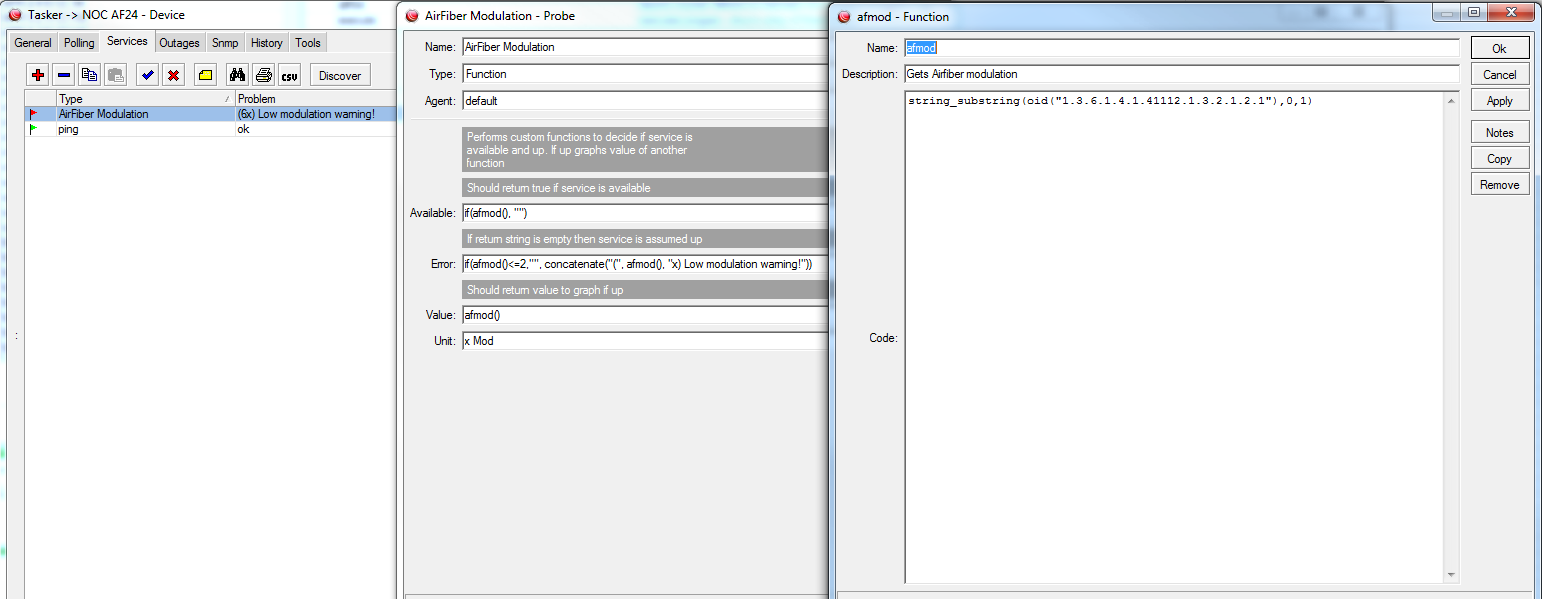Open Notes for the afmod function
The width and height of the screenshot is (1542, 599).
tap(1500, 132)
